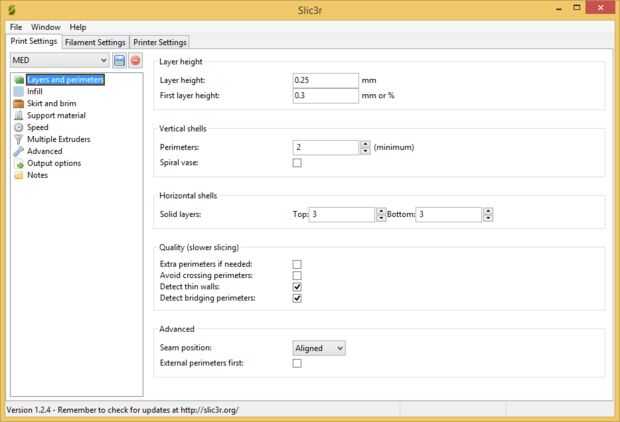Screen dimensions: 620x422
Task: Click the save preset disk icon
Action: tap(119, 61)
